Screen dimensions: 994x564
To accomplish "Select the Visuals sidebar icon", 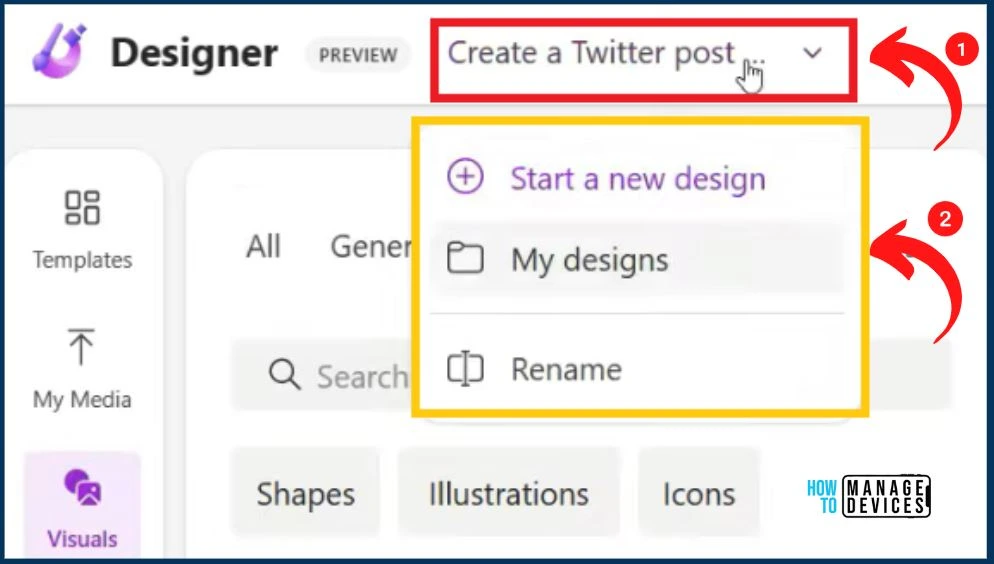I will tap(82, 487).
